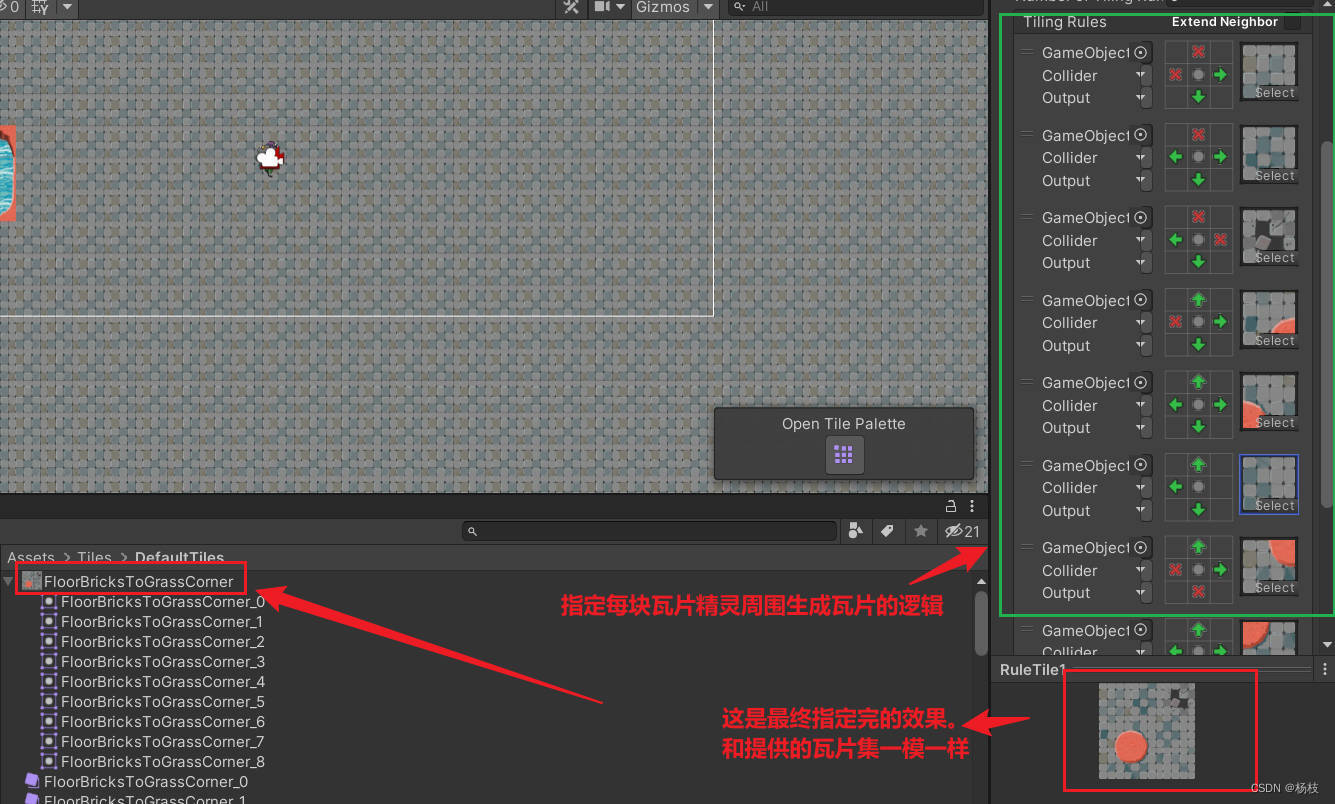Open the RuleTile1 preview three-dot menu
The width and height of the screenshot is (1335, 804).
click(x=1325, y=670)
